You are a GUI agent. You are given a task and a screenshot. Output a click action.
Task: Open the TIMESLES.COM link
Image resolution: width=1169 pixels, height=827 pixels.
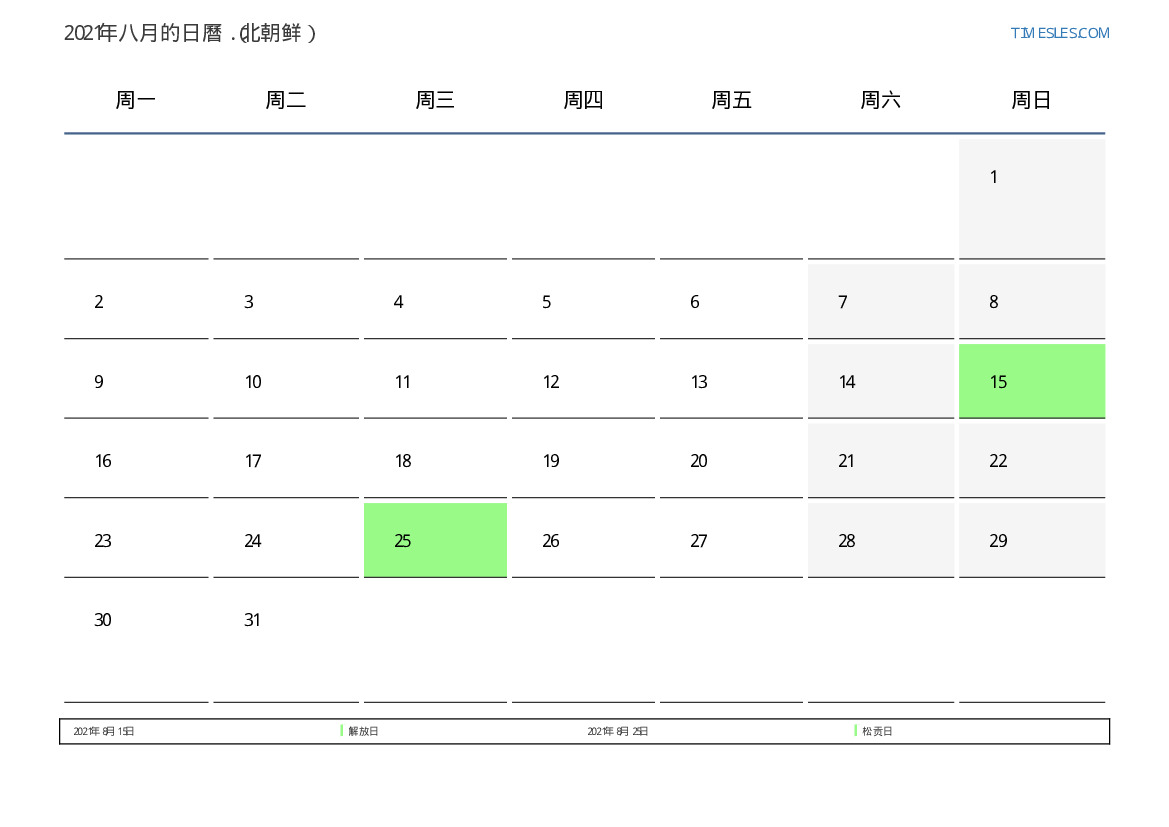1059,33
